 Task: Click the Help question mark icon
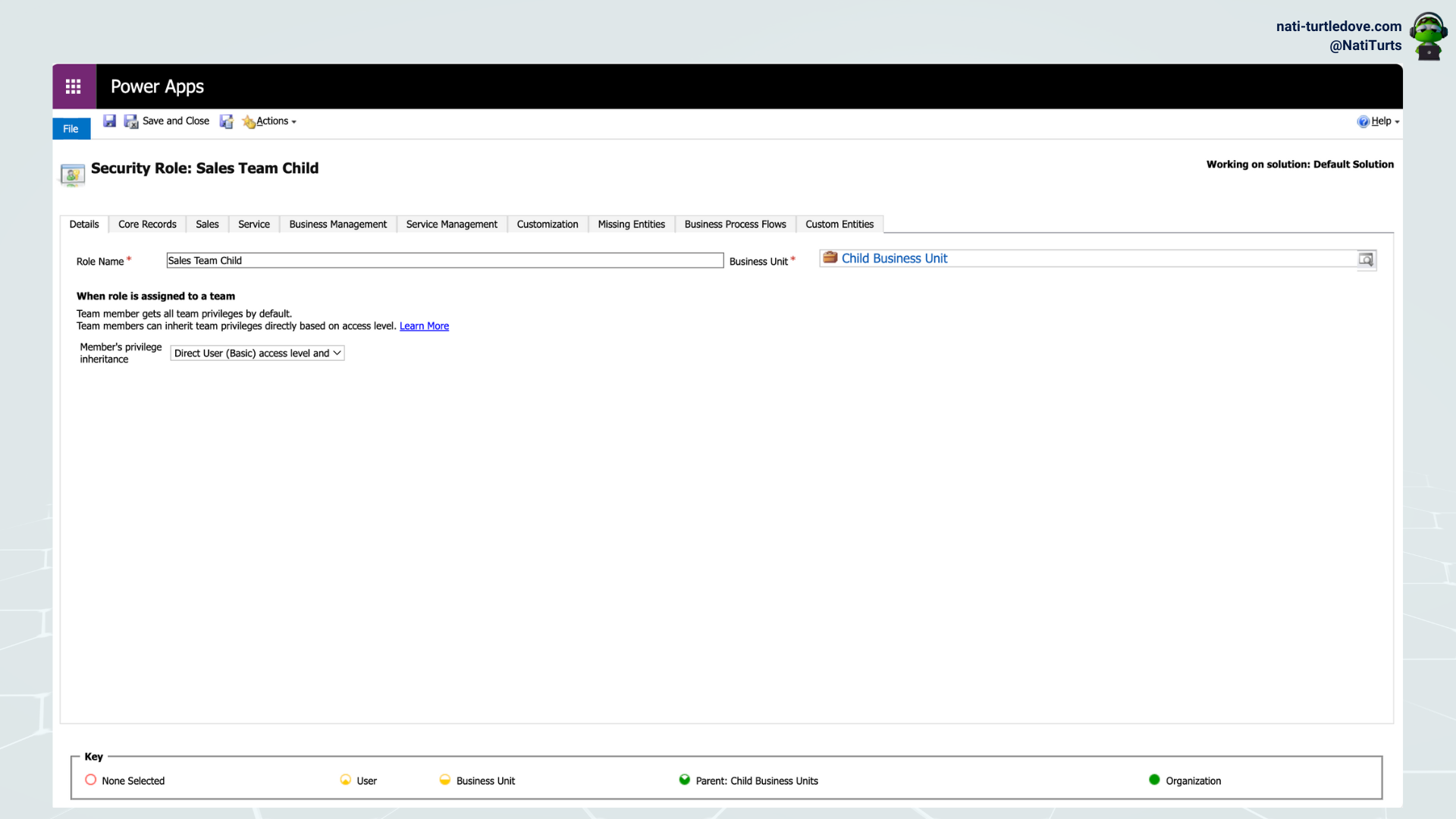point(1363,121)
